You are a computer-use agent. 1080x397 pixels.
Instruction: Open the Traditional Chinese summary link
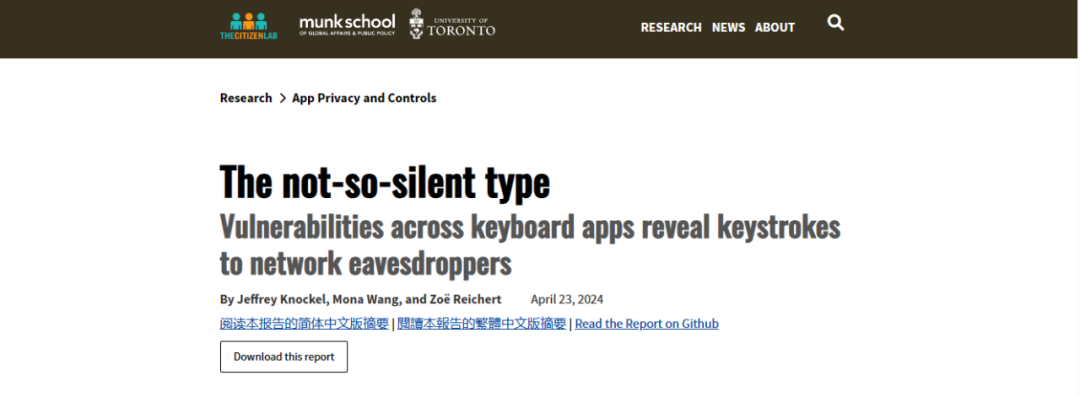coord(481,324)
